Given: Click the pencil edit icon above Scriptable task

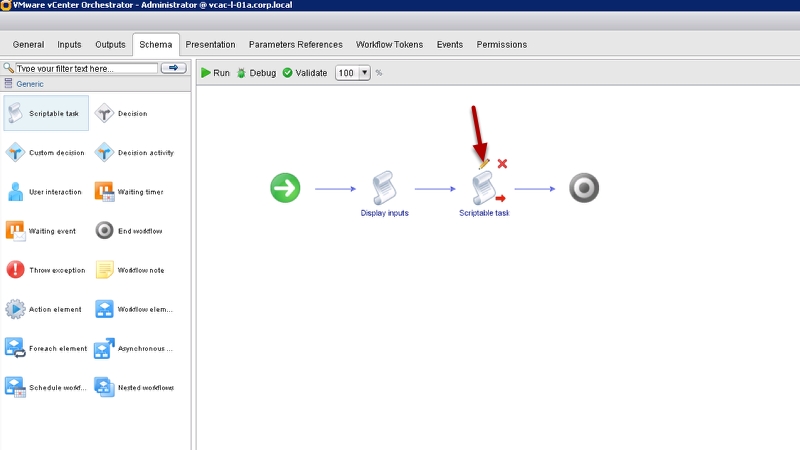Looking at the screenshot, I should point(484,162).
